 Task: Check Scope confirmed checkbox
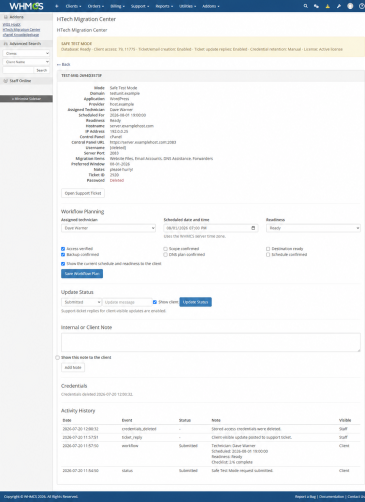tap(165, 249)
